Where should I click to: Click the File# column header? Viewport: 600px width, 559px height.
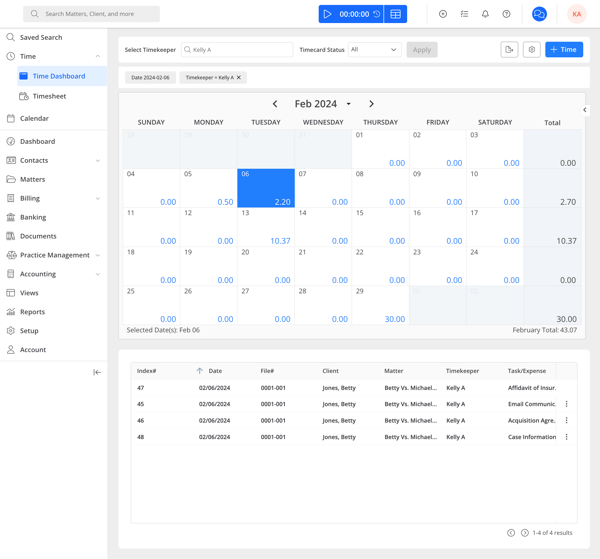tap(267, 371)
